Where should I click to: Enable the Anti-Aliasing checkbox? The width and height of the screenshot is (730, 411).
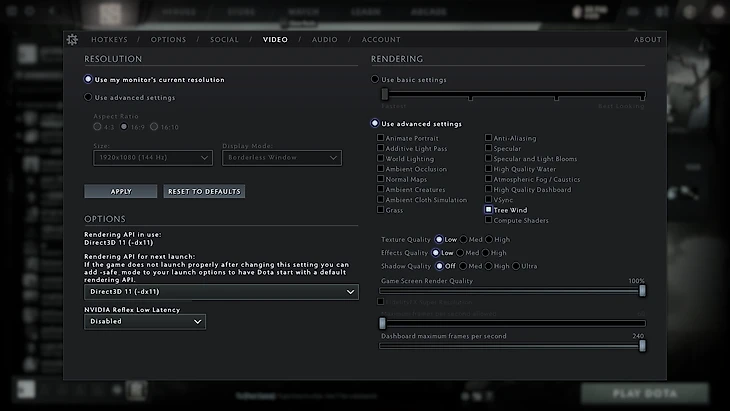[488, 138]
